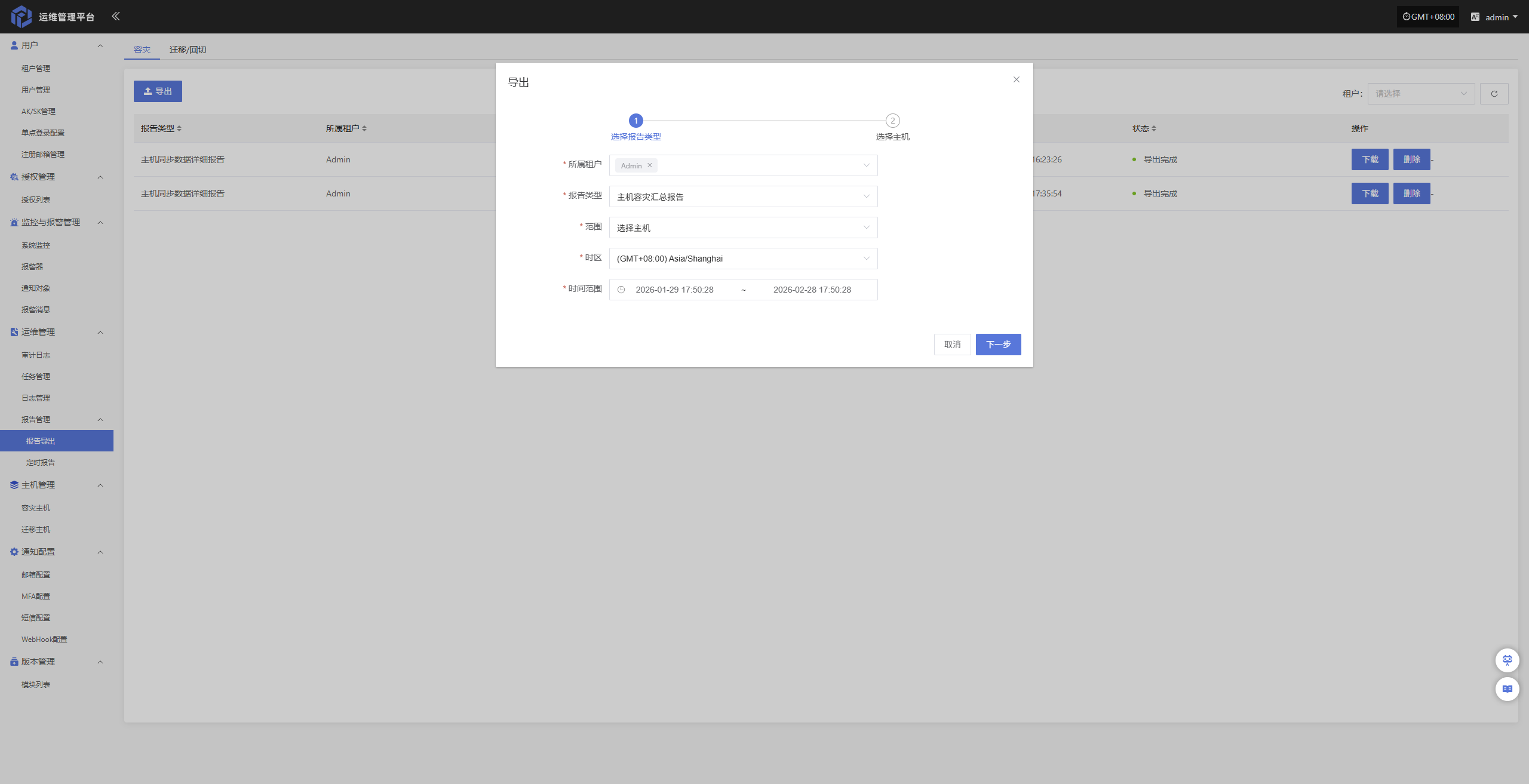The width and height of the screenshot is (1529, 784).
Task: Collapse the 监控与报警管理 sidebar group
Action: point(100,222)
